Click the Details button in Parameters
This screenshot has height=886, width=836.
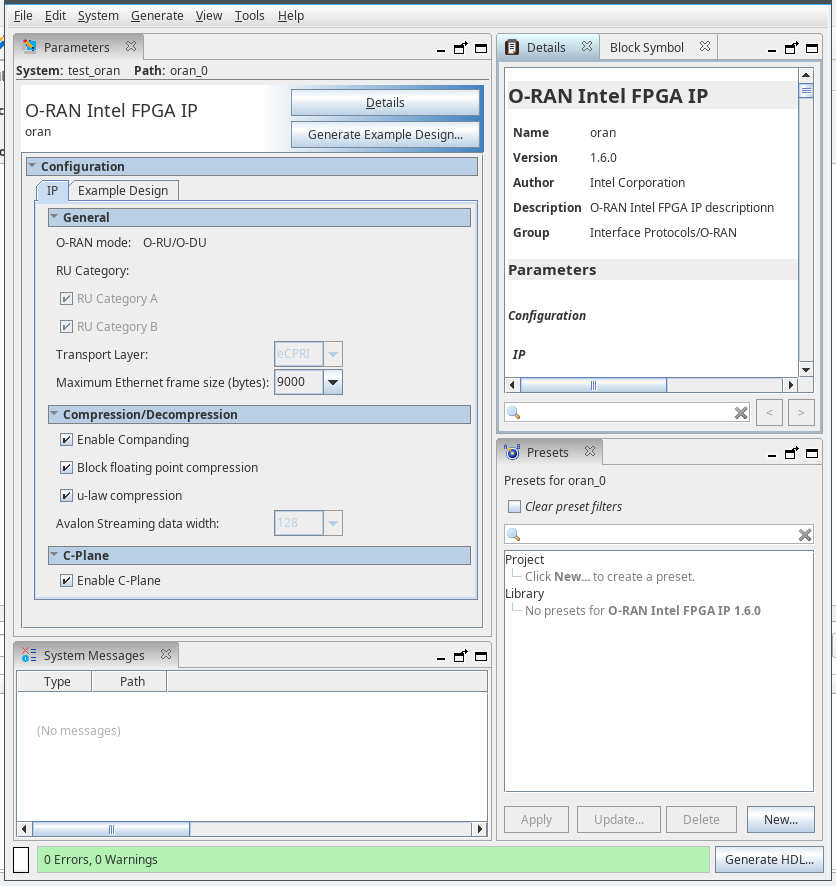[385, 103]
